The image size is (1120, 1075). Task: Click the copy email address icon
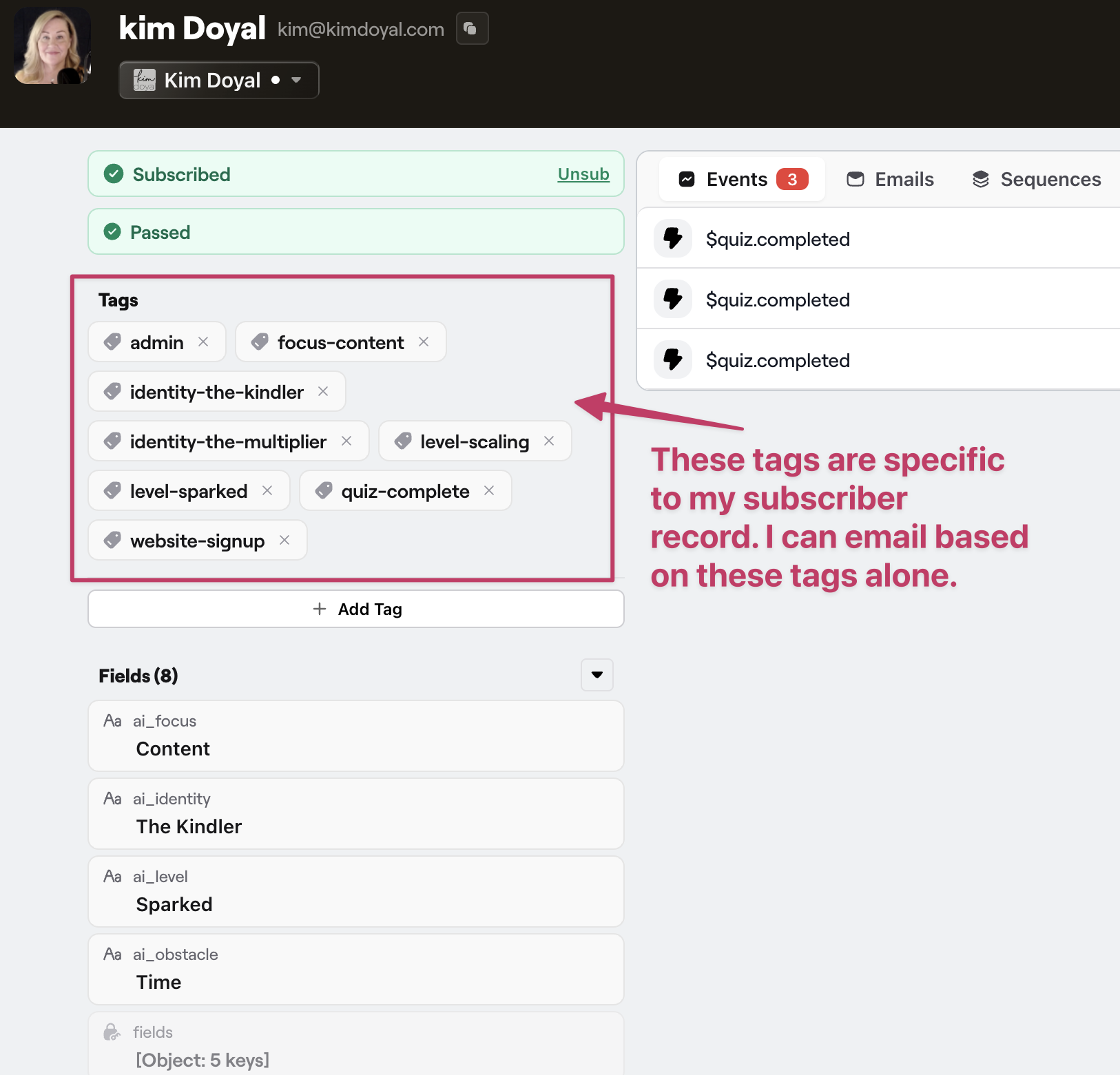[472, 28]
